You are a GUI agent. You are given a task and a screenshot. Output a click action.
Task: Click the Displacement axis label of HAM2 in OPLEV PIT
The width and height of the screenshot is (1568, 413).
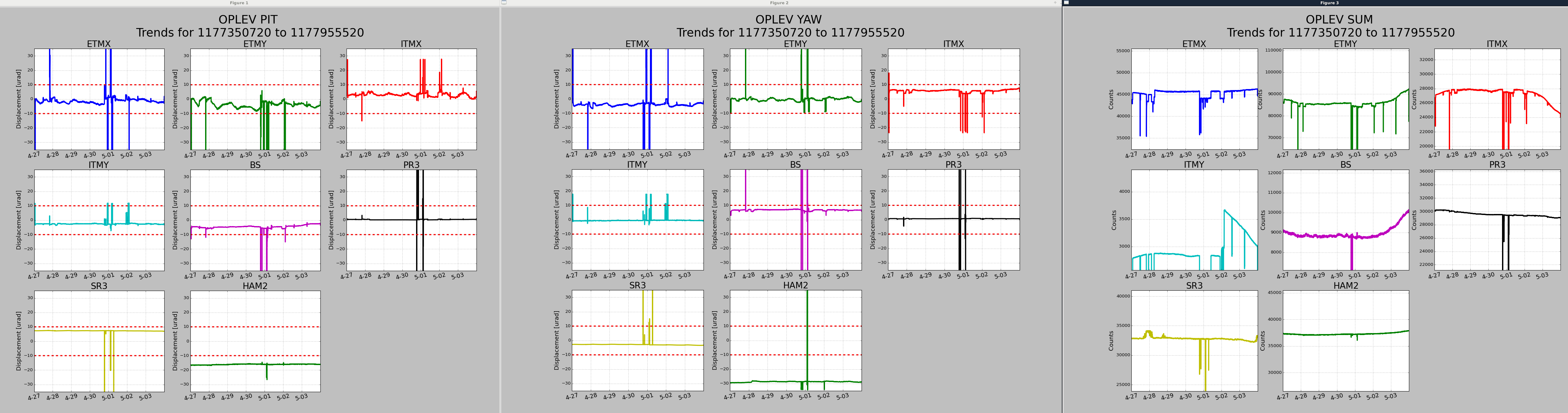175,341
